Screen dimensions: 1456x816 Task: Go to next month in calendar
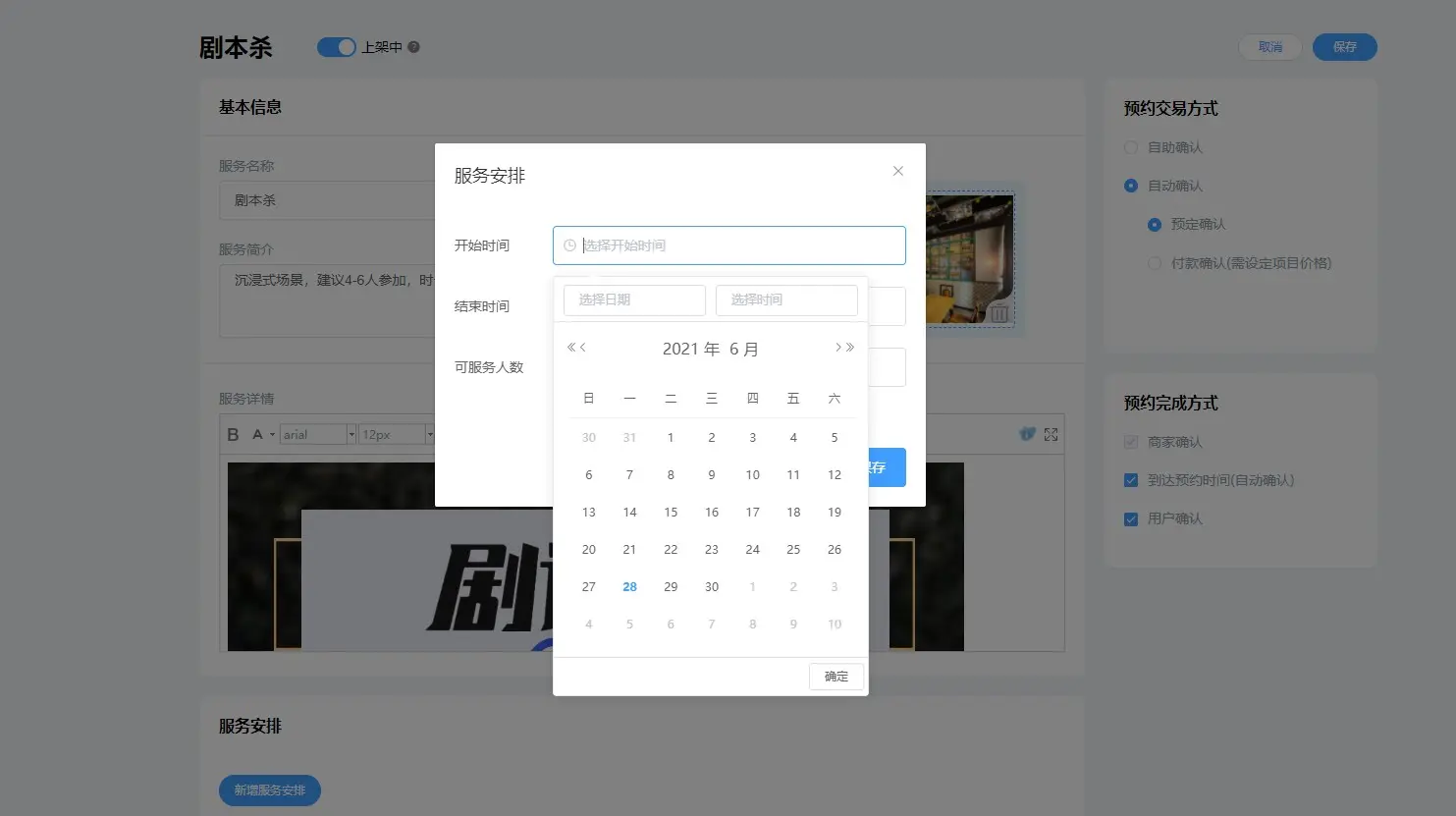tap(837, 348)
